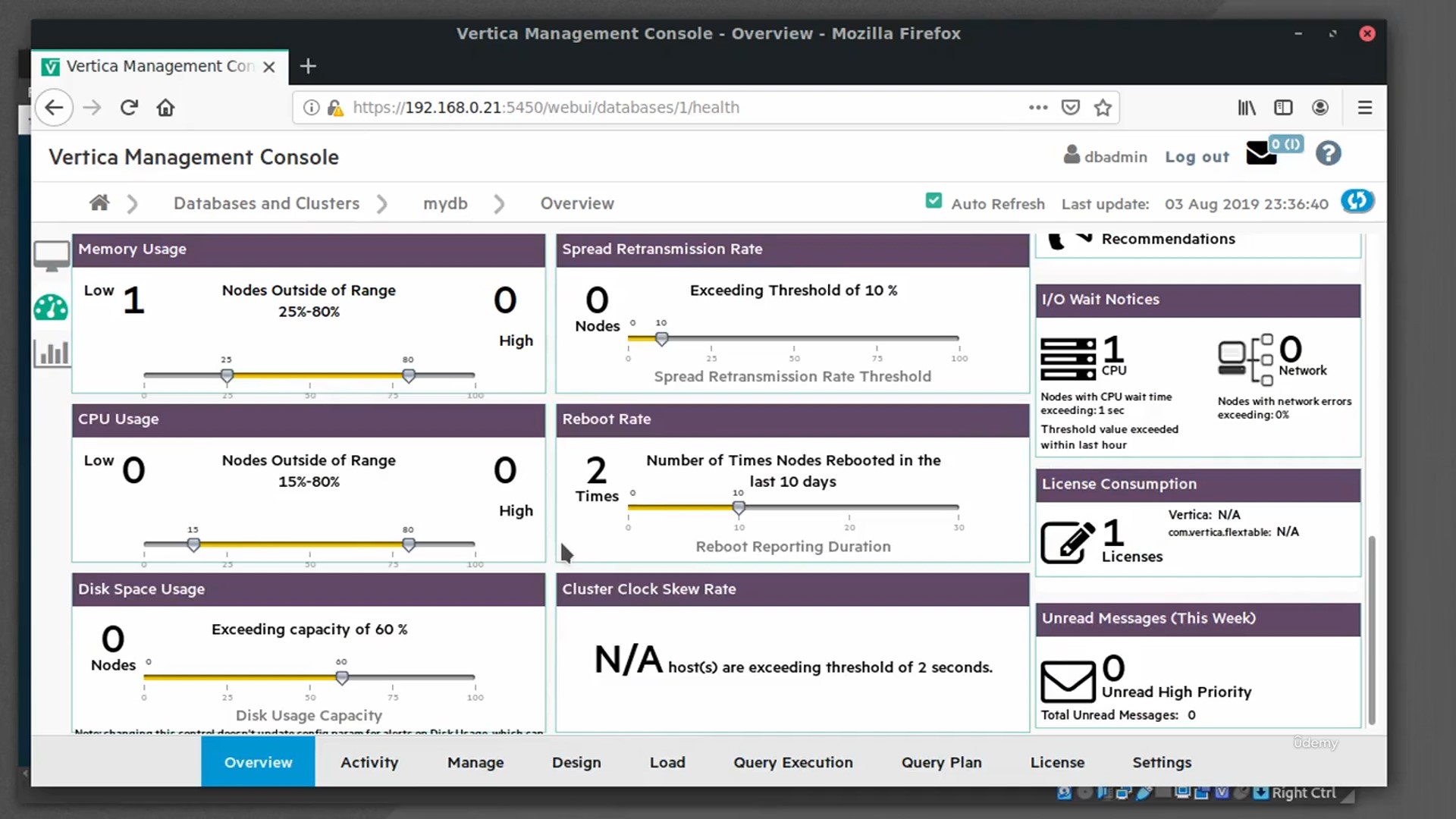
Task: Click the insecure connection lock warning icon
Action: point(335,108)
